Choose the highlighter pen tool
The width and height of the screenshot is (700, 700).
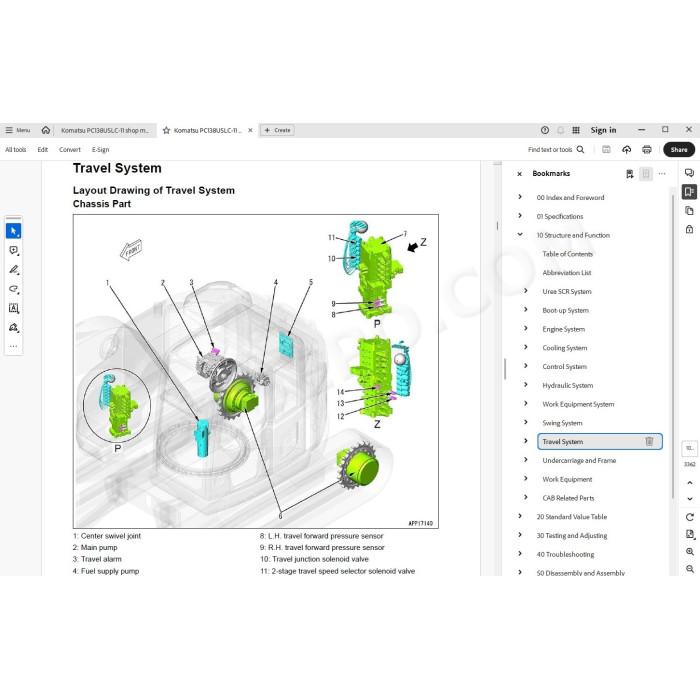[x=13, y=270]
